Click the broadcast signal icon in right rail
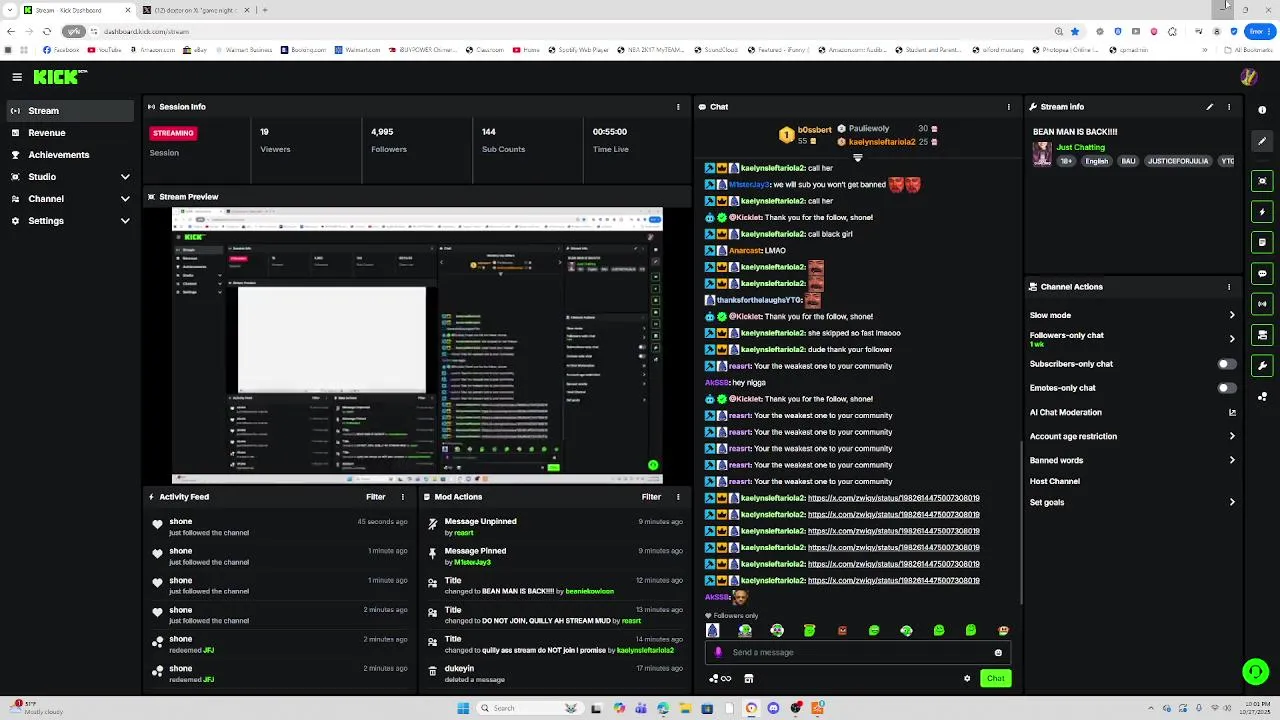This screenshot has width=1280, height=720. 1262,304
